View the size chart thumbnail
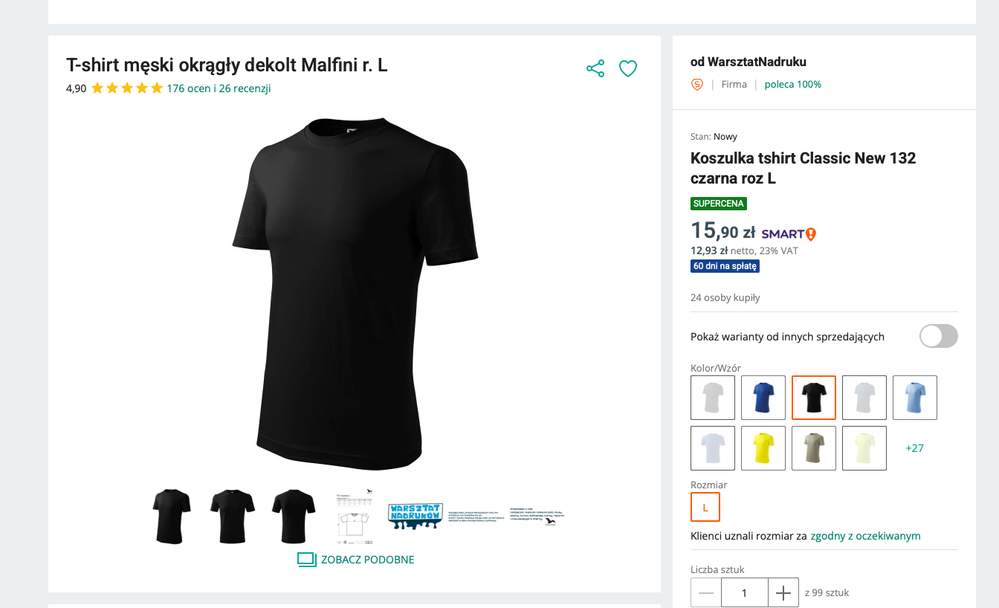999x608 pixels. coord(354,516)
